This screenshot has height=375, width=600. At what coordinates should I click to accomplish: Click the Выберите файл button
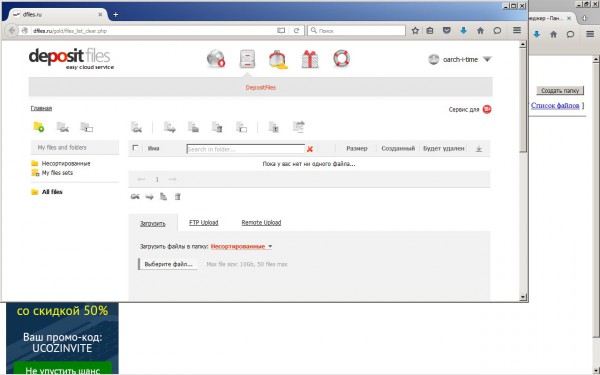click(x=168, y=264)
